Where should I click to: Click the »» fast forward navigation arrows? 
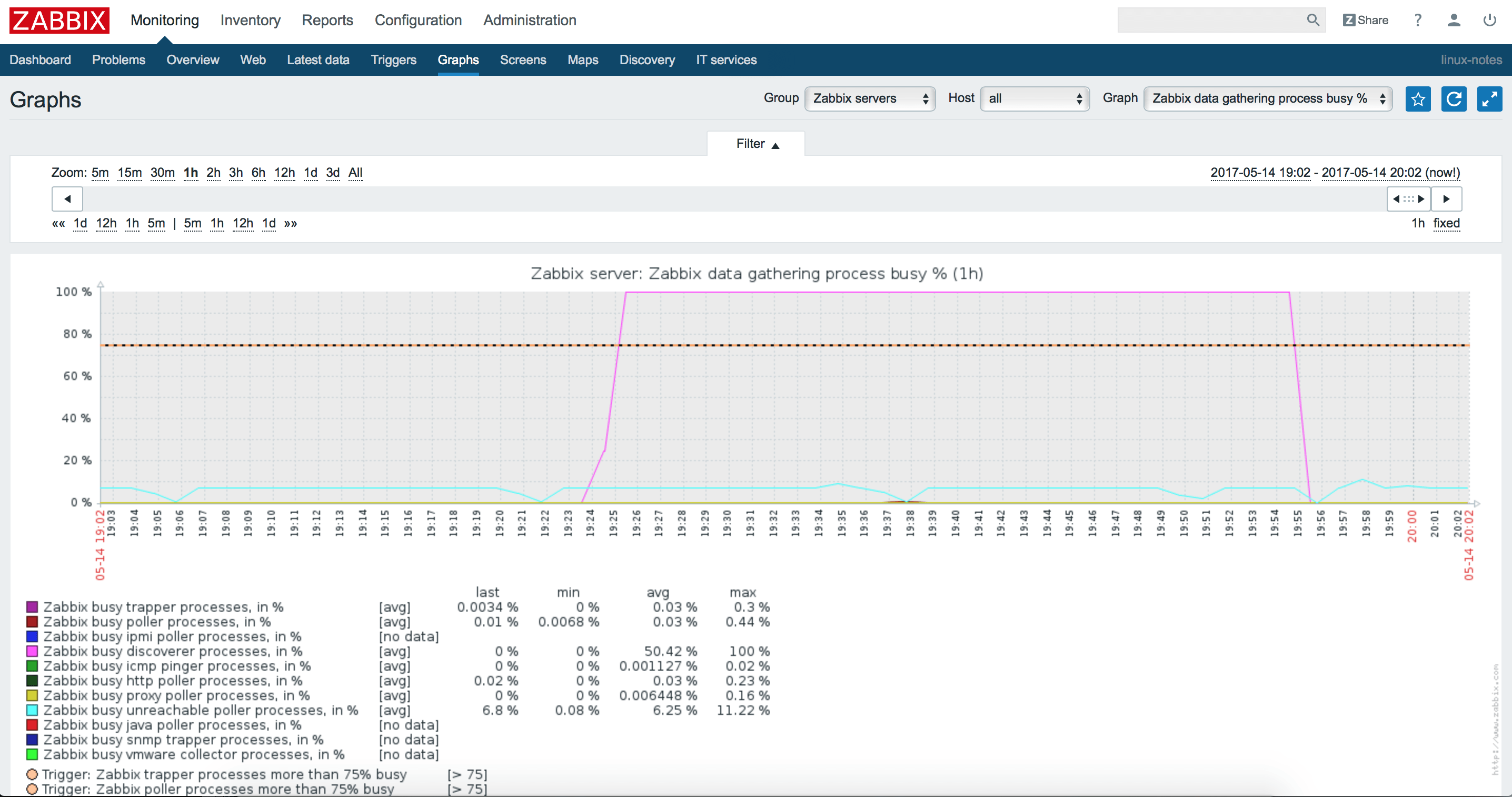point(291,224)
